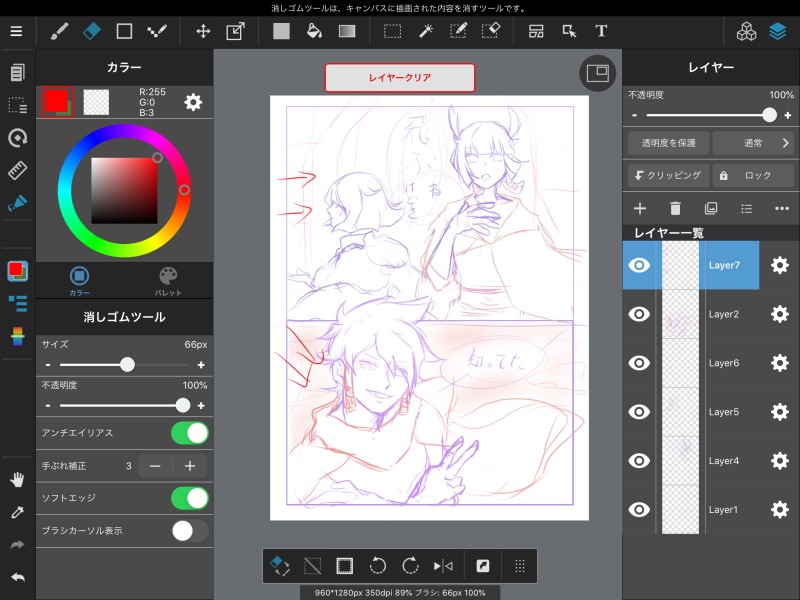
Task: Open Layer1 settings gear
Action: (x=780, y=510)
